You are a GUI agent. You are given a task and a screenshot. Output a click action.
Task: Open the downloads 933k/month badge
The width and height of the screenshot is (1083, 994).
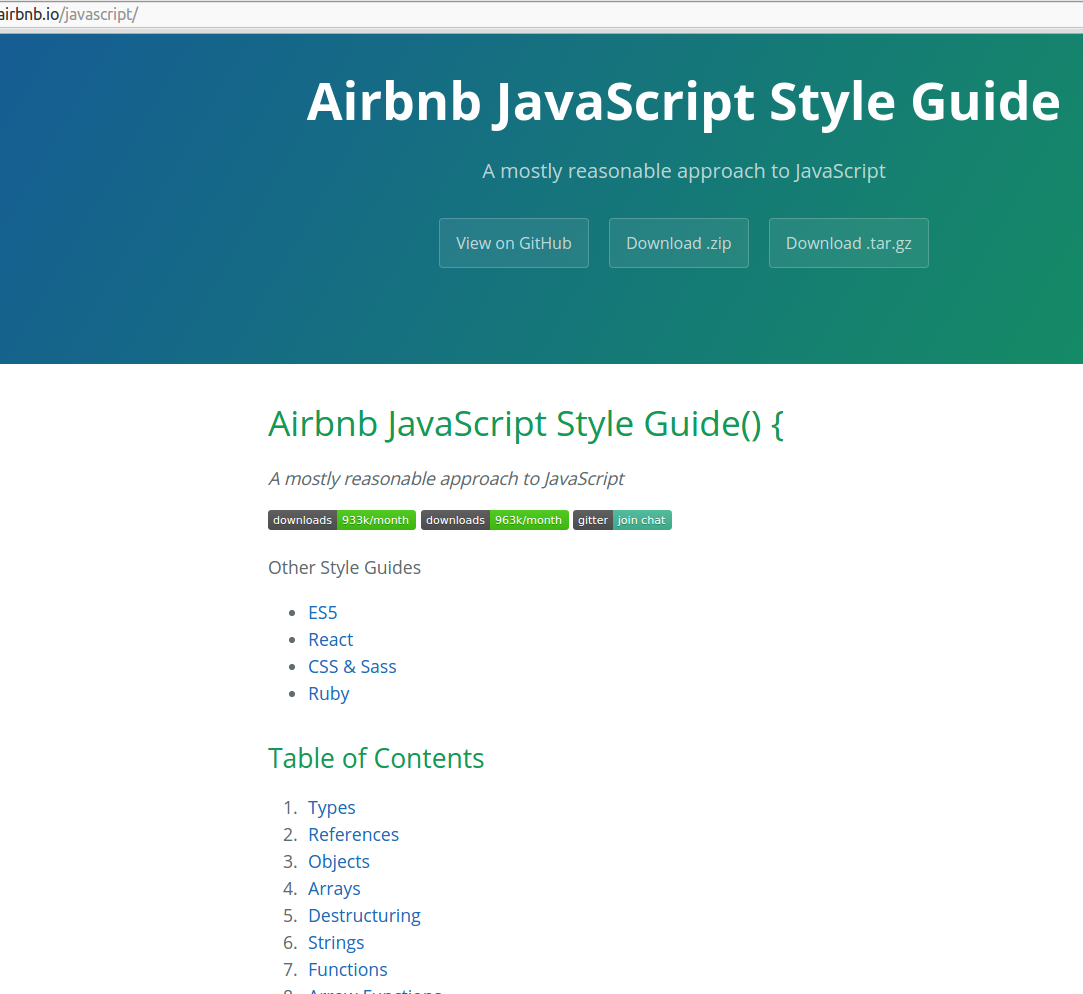(342, 520)
